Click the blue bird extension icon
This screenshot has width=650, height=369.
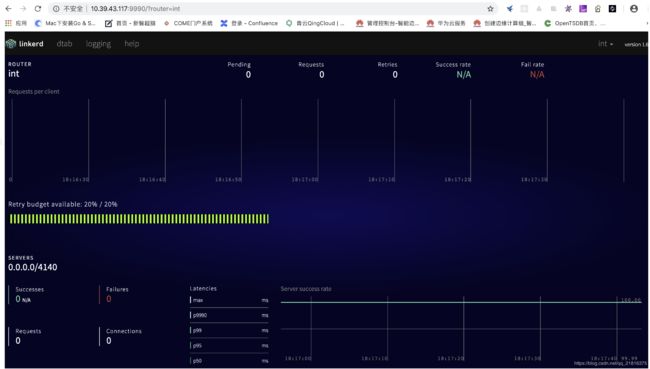click(x=509, y=9)
